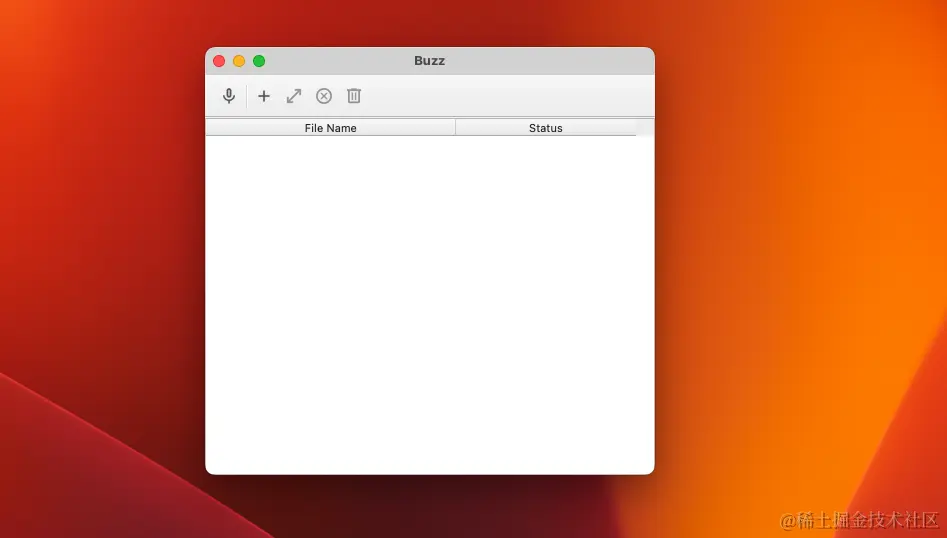Sort by the Status column header

click(546, 127)
